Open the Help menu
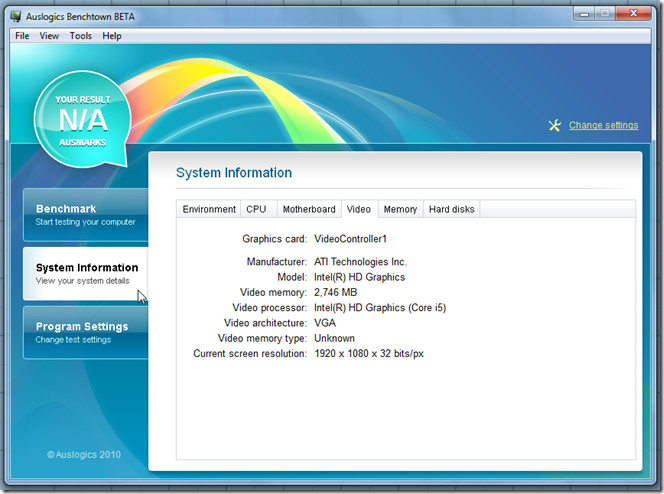Screen dimensions: 664x494 click(x=112, y=36)
